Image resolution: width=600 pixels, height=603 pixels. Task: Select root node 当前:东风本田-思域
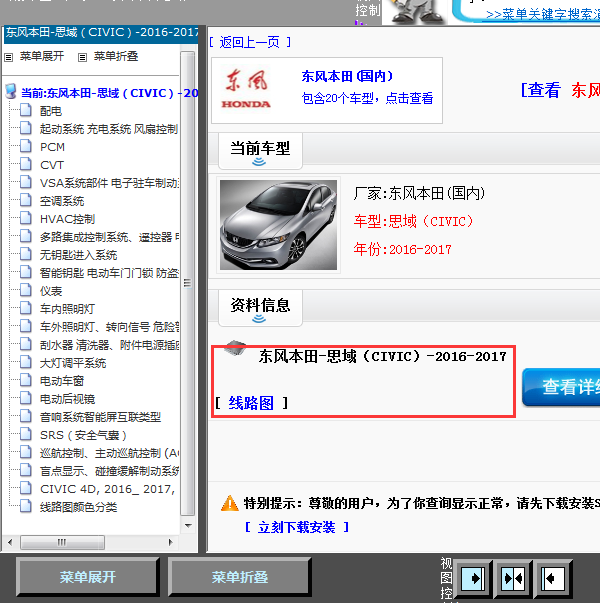point(110,93)
